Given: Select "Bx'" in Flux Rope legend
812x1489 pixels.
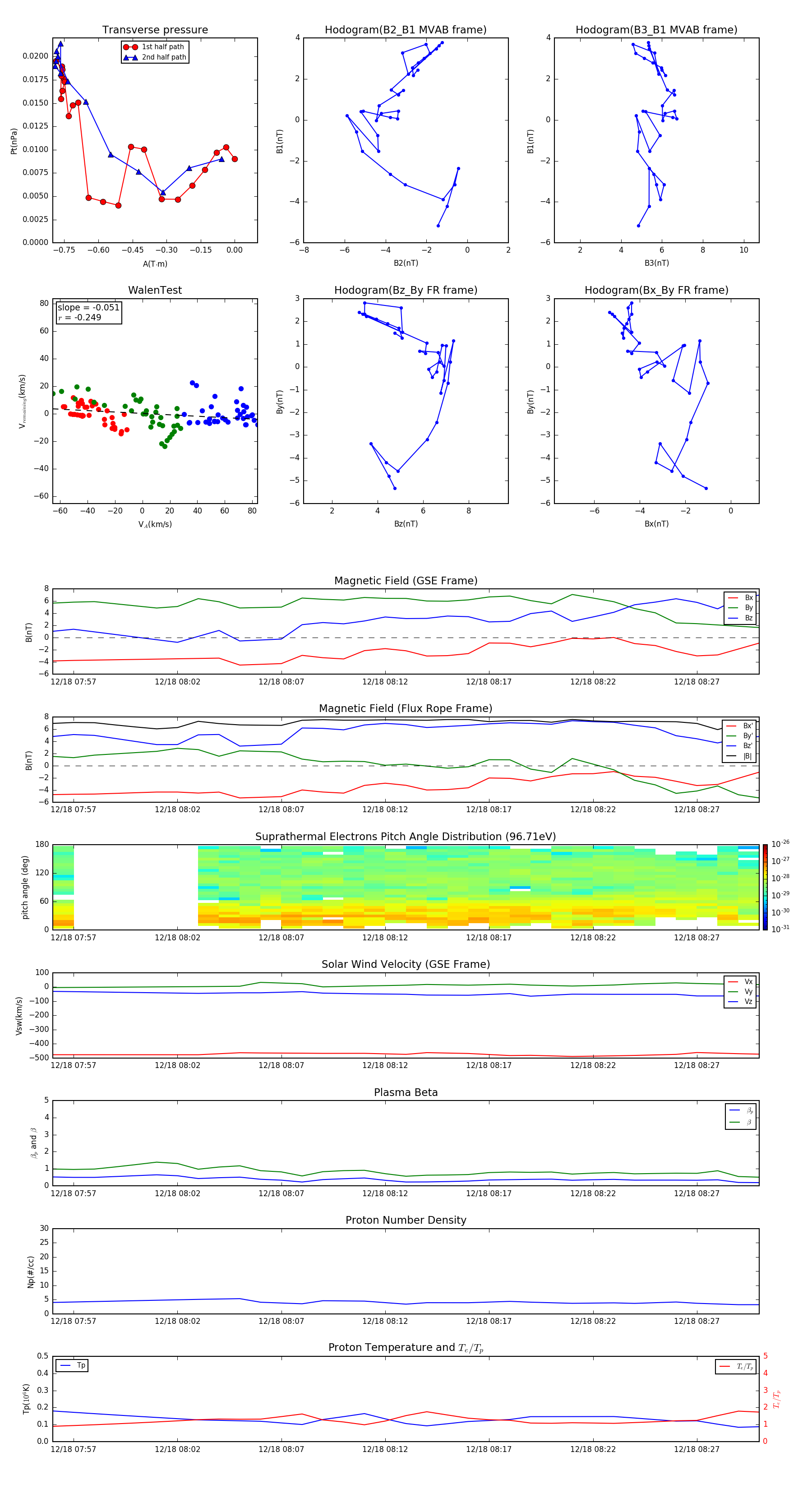Looking at the screenshot, I should pos(740,726).
